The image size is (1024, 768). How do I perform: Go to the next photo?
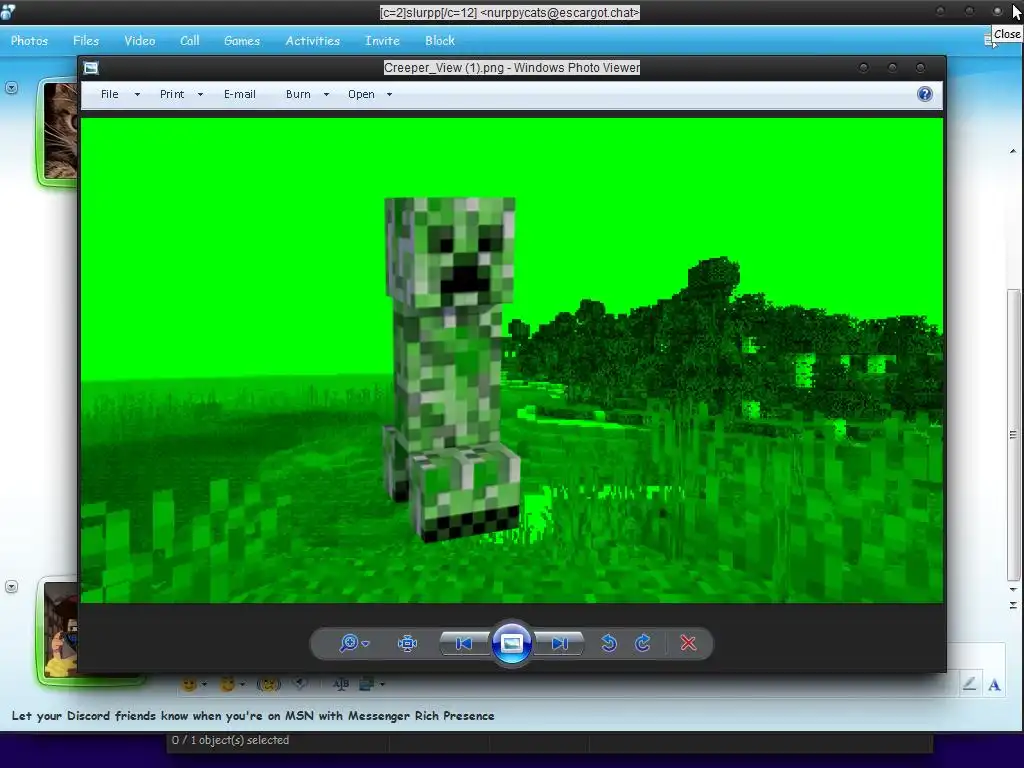(560, 644)
